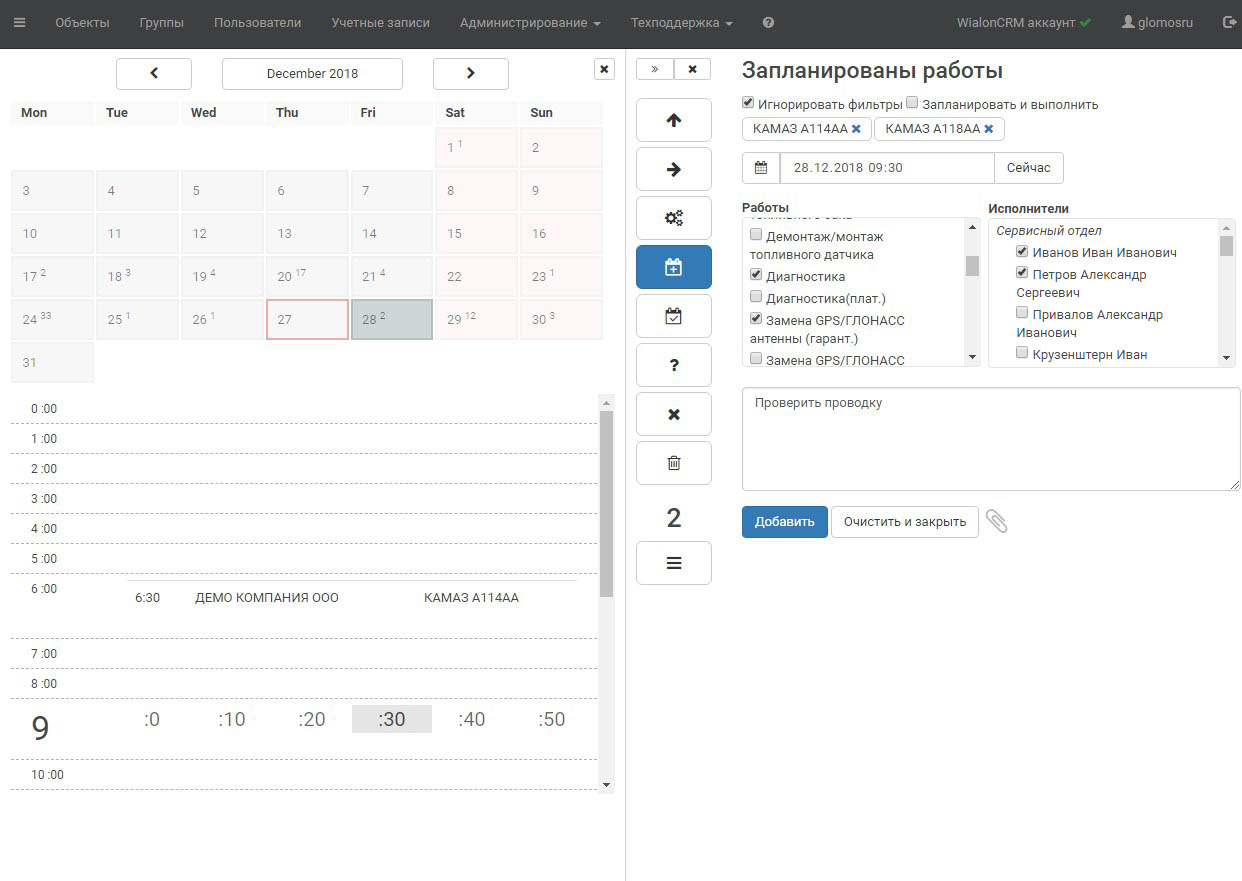
Task: Uncheck the Диагностика work checkbox
Action: point(756,275)
